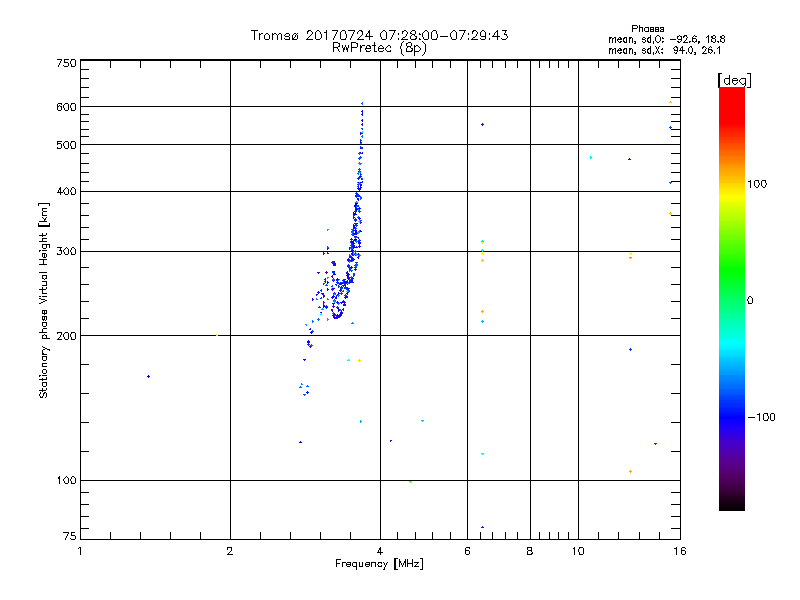This screenshot has width=800, height=600.
Task: Click the black bottom of the colorbar
Action: (732, 503)
